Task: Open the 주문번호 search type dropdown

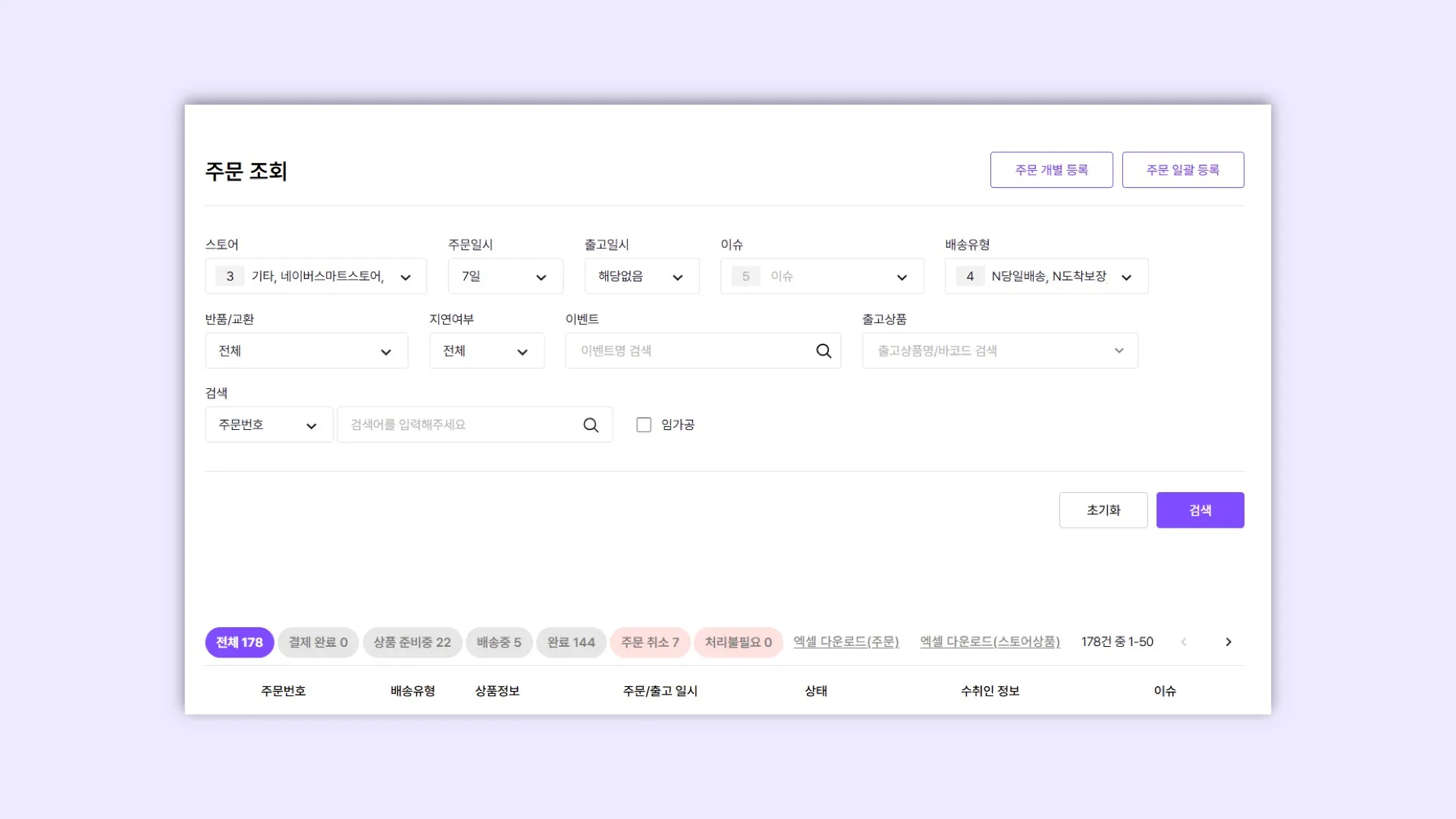Action: 268,425
